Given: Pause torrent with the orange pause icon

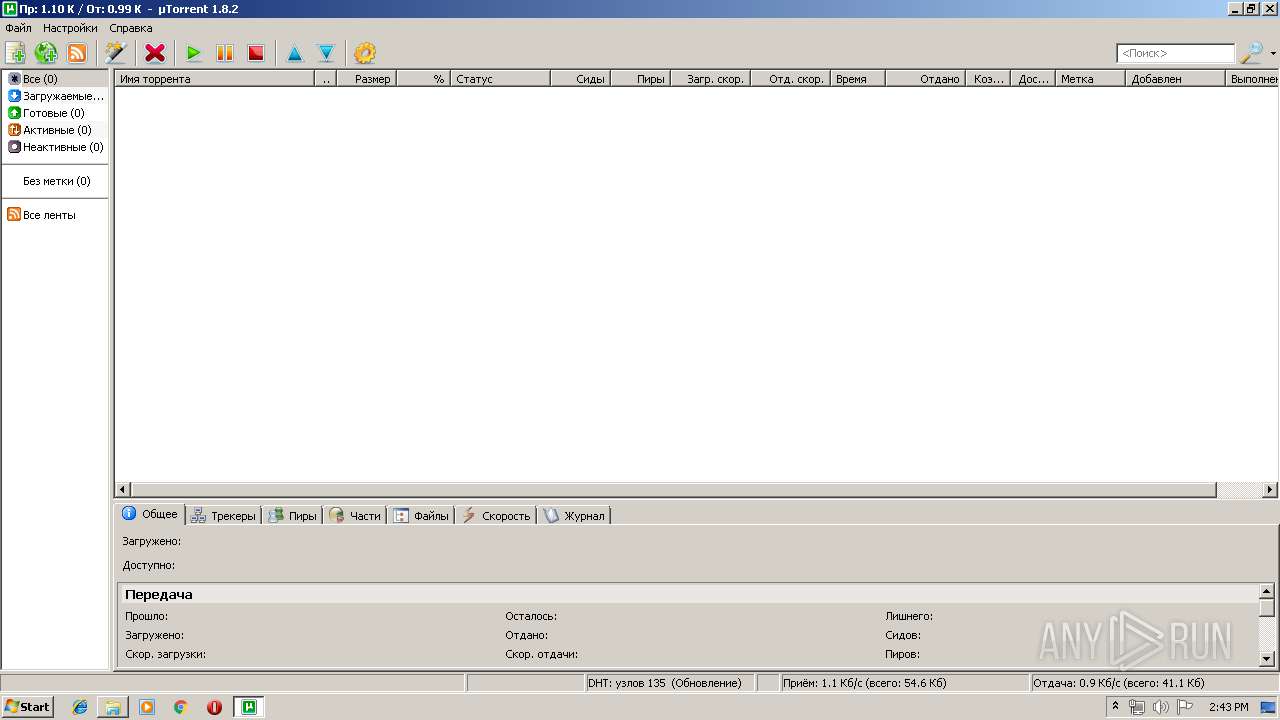Looking at the screenshot, I should click(x=225, y=53).
